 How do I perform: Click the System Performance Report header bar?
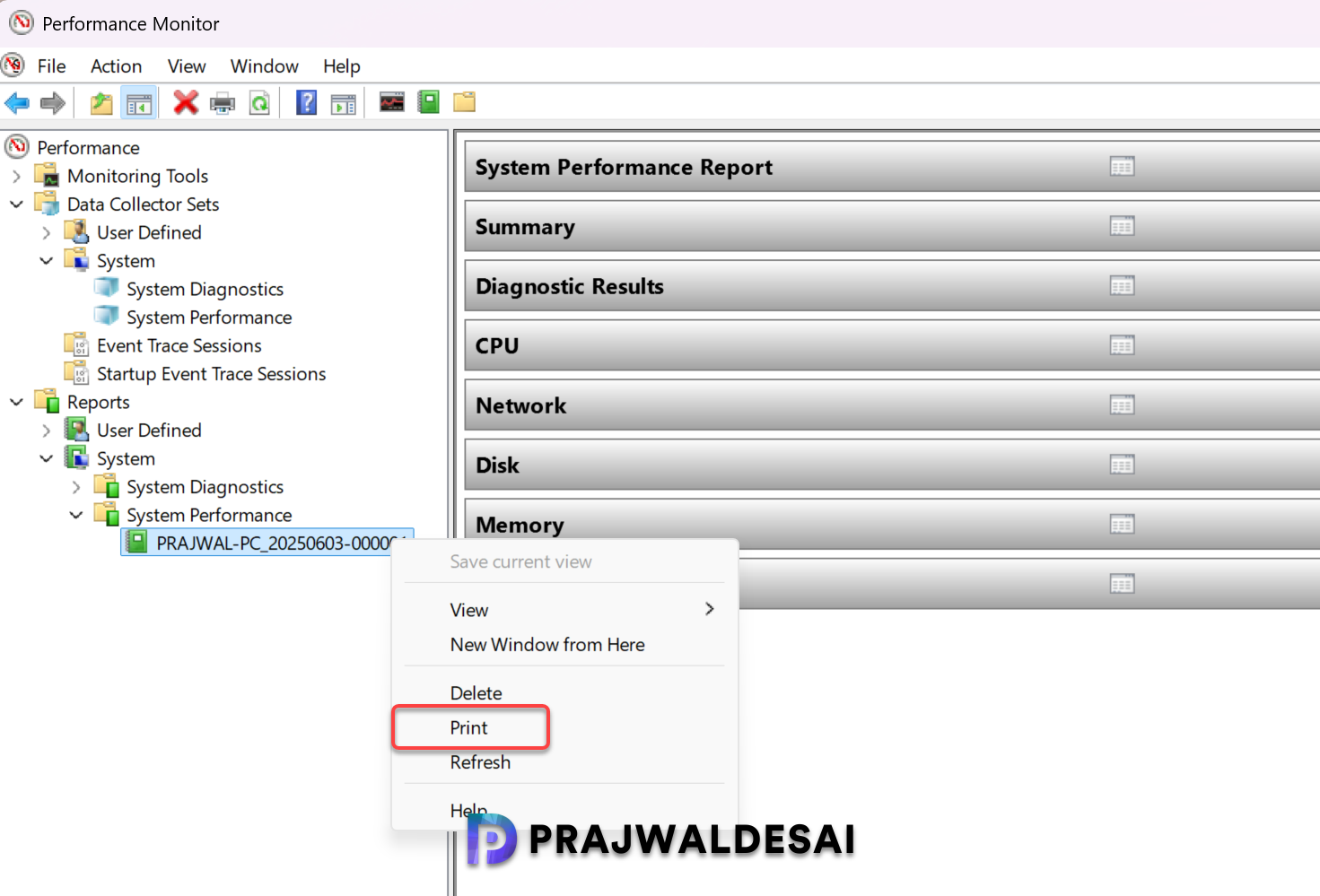pyautogui.click(x=892, y=167)
